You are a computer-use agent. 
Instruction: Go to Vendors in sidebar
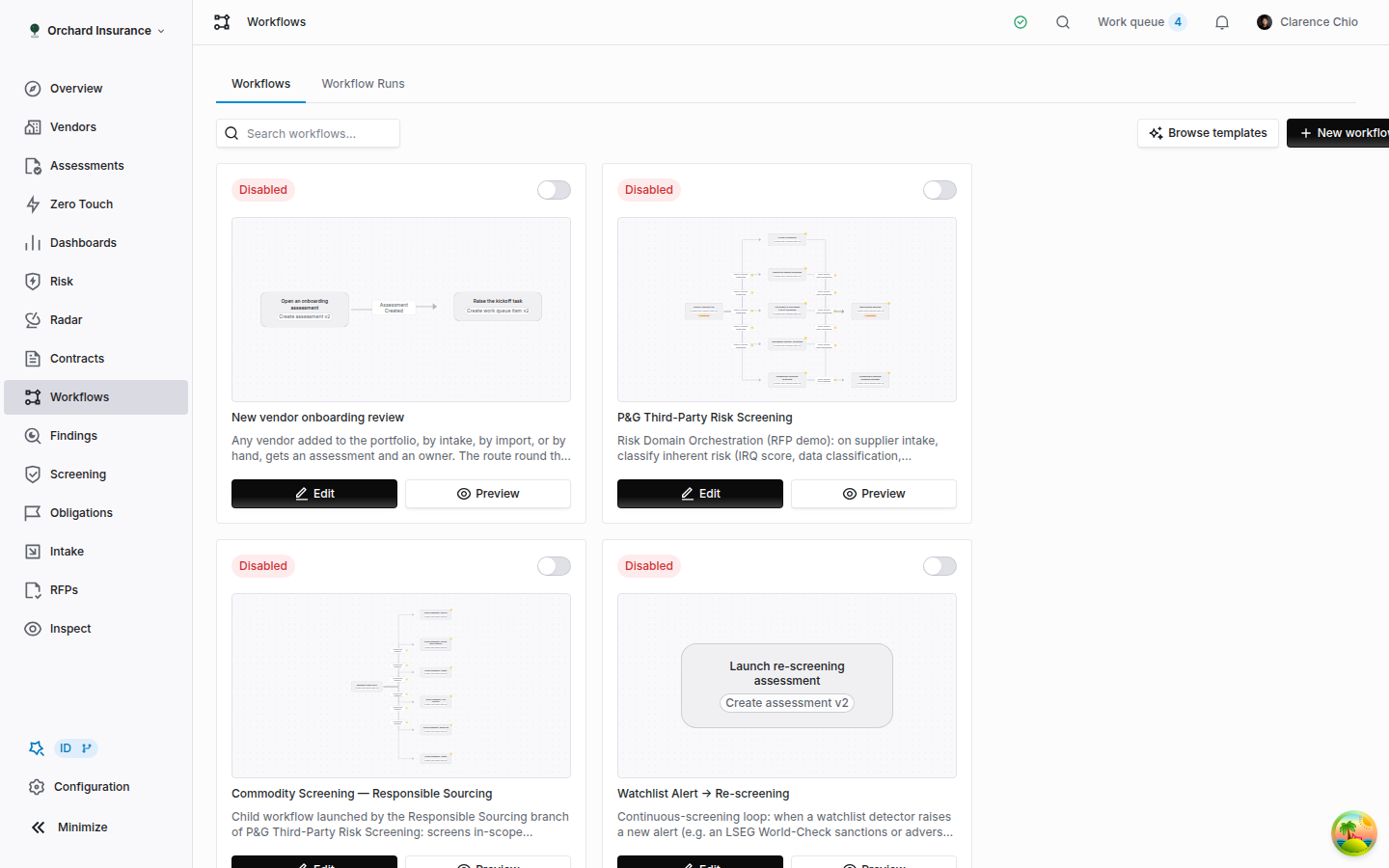[x=95, y=127]
